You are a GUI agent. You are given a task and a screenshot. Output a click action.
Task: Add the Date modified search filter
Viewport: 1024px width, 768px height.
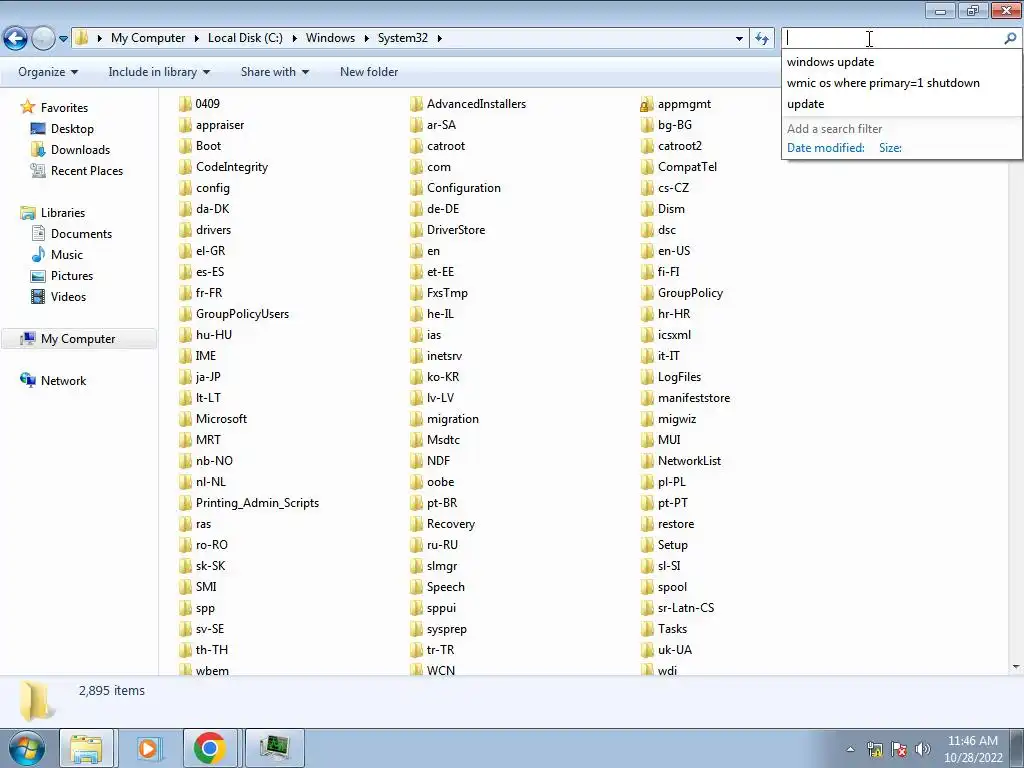[x=825, y=148]
